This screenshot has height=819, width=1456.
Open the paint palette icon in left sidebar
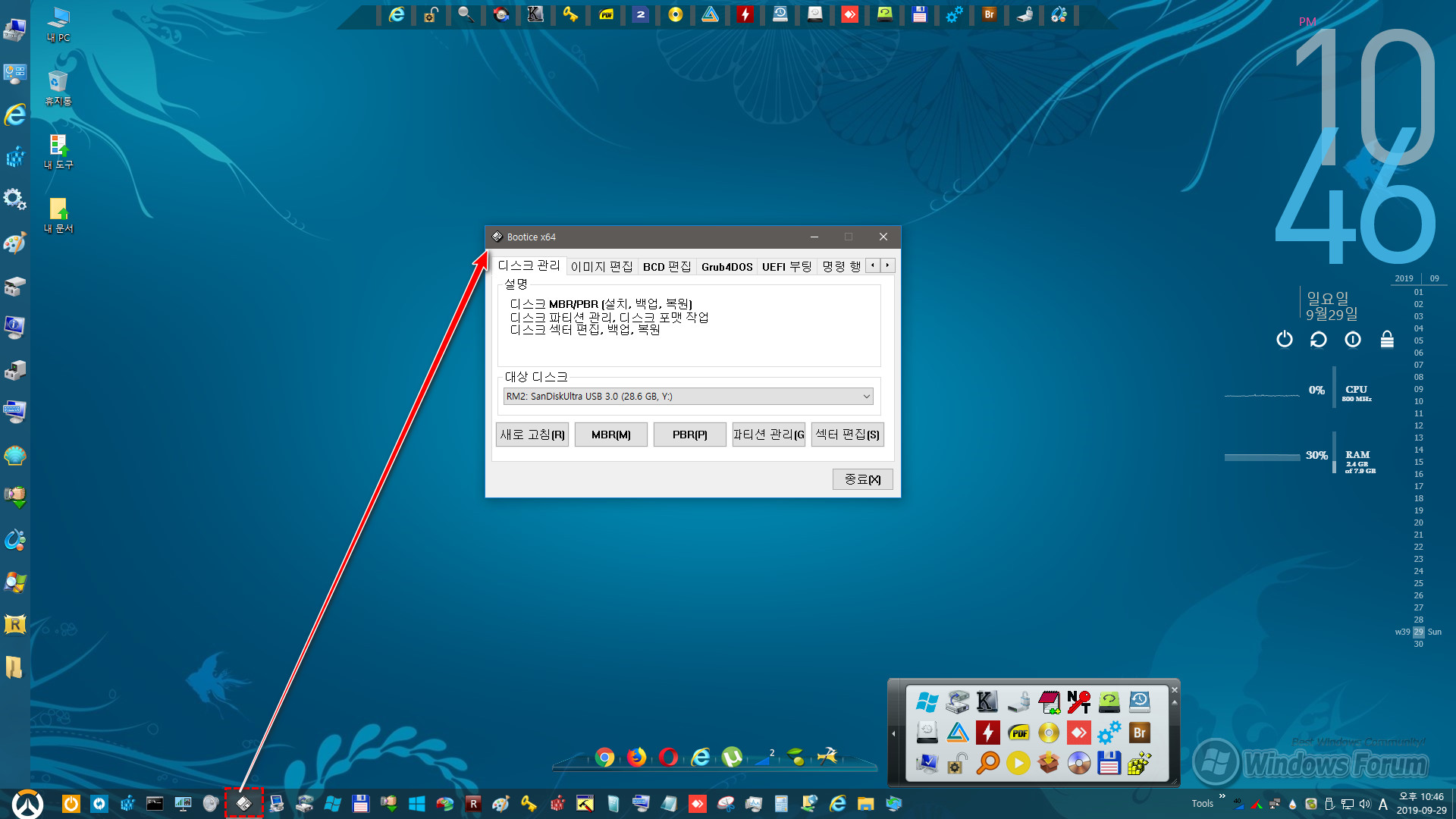point(15,243)
